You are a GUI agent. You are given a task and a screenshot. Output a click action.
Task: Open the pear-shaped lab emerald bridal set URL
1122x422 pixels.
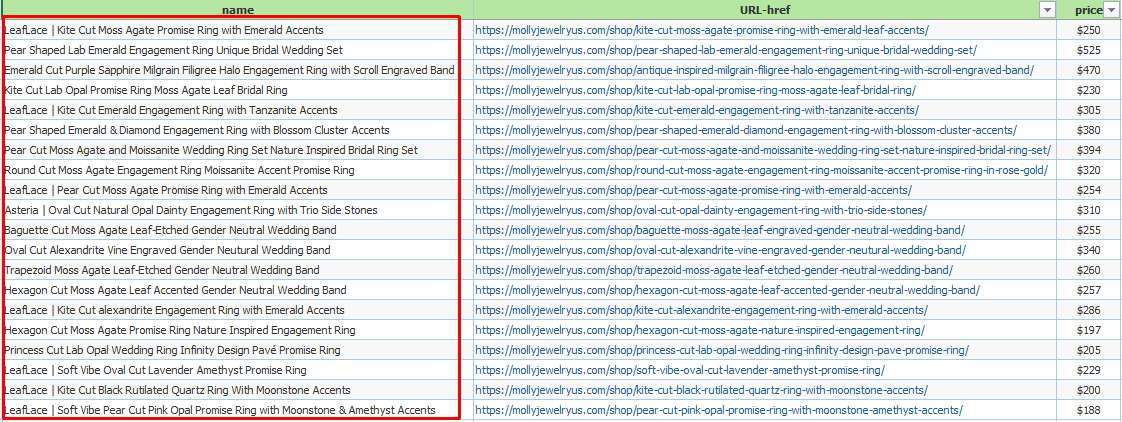click(725, 50)
